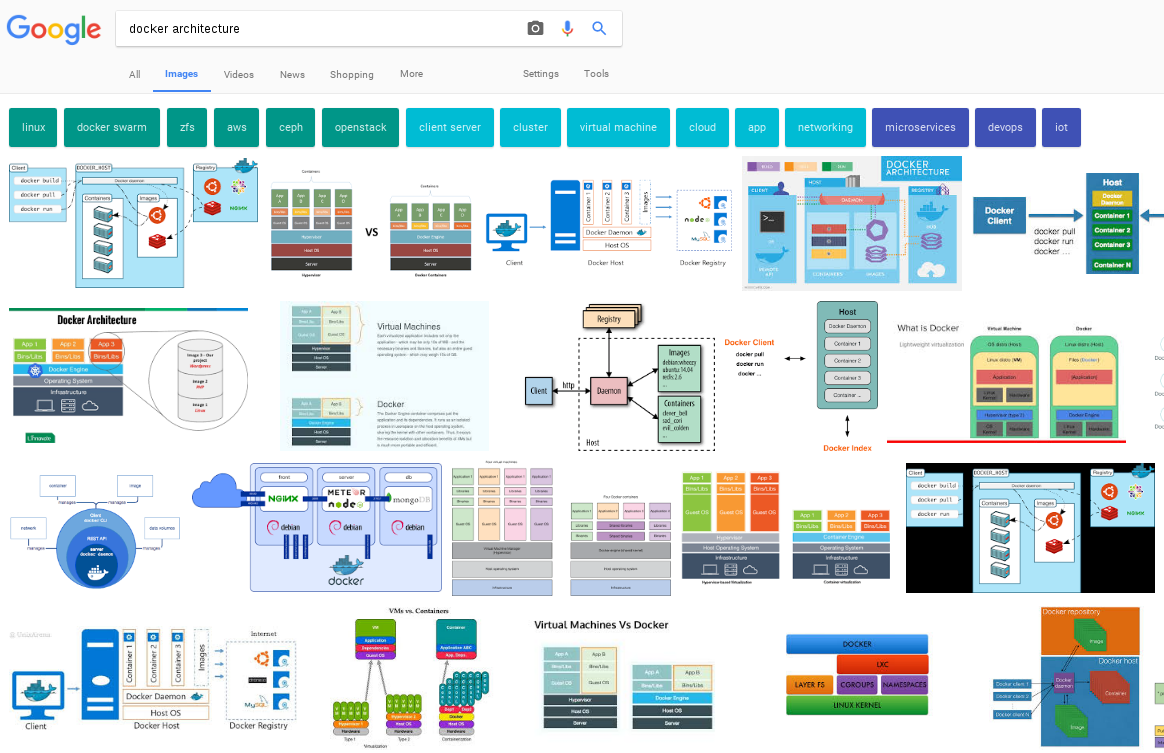Viewport: 1164px width, 753px height.
Task: Choose the ceph filter chip
Action: pyautogui.click(x=290, y=127)
